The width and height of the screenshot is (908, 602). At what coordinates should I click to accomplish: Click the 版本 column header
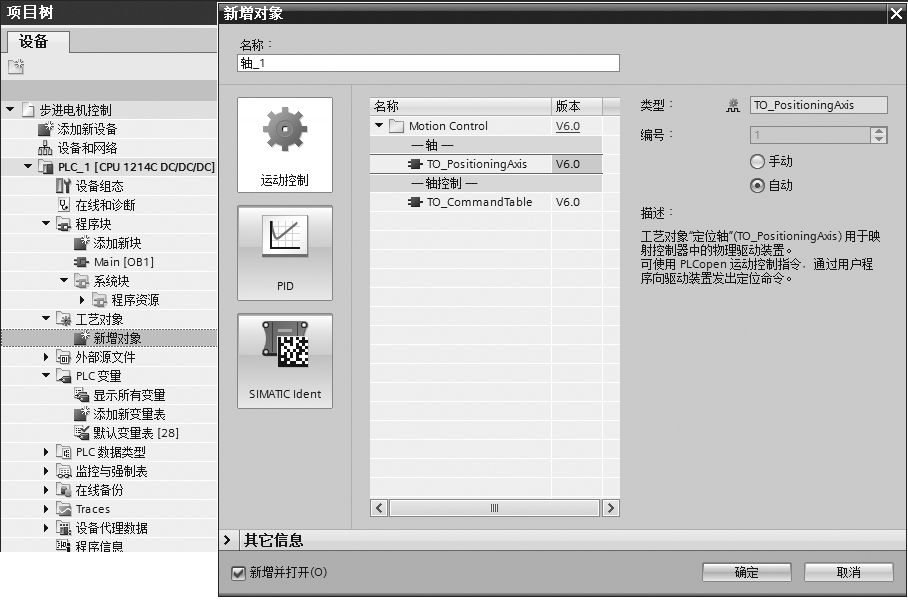(577, 106)
